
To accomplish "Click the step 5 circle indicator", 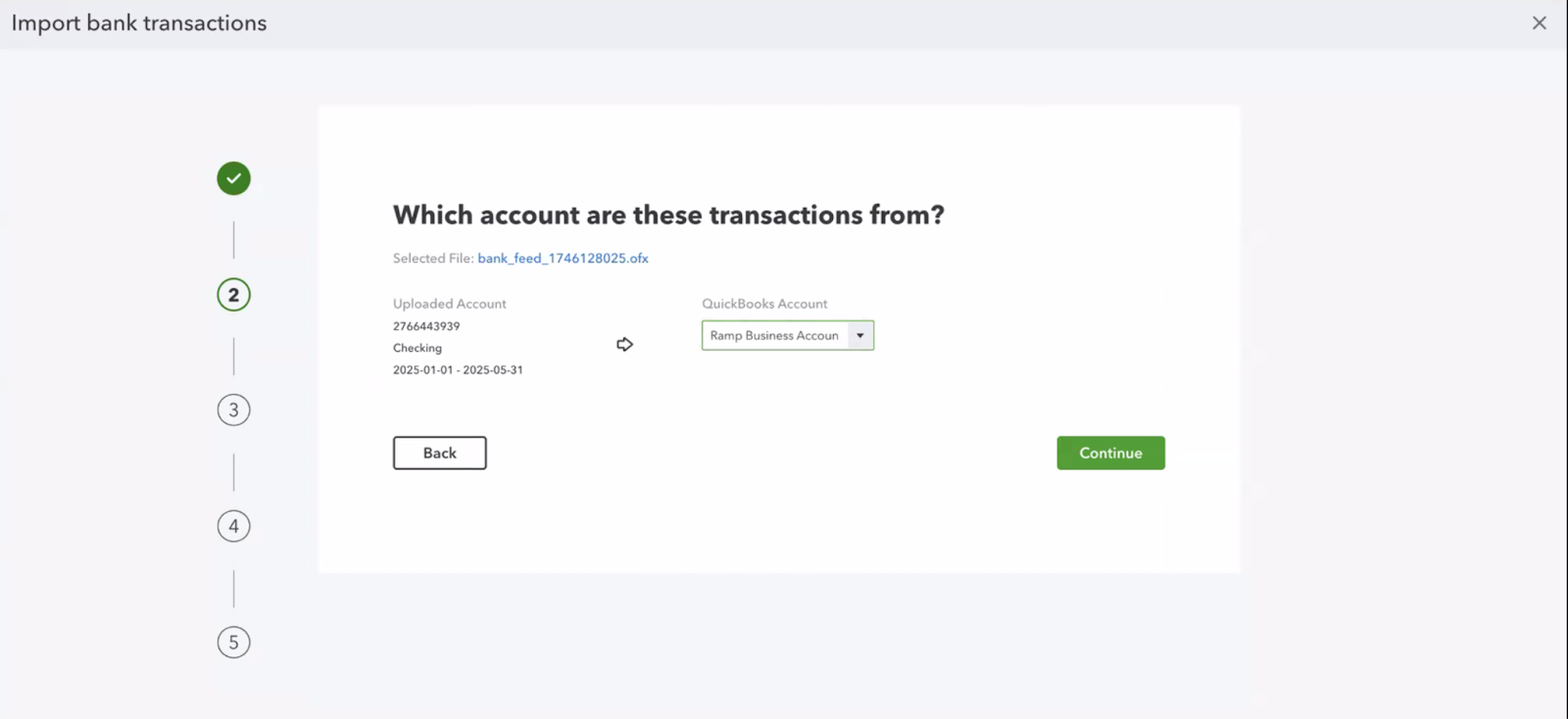I will (x=233, y=643).
